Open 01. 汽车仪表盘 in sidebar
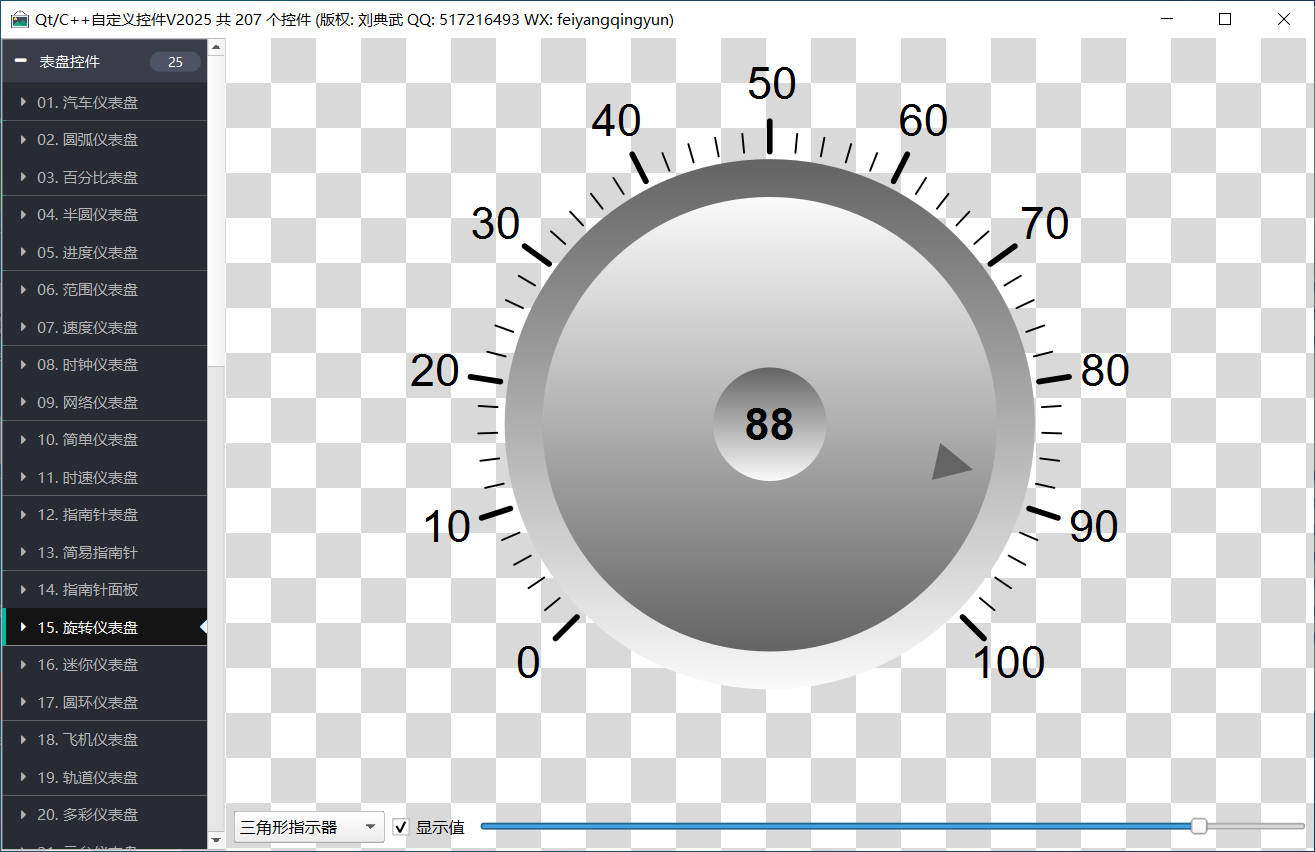 pyautogui.click(x=104, y=102)
